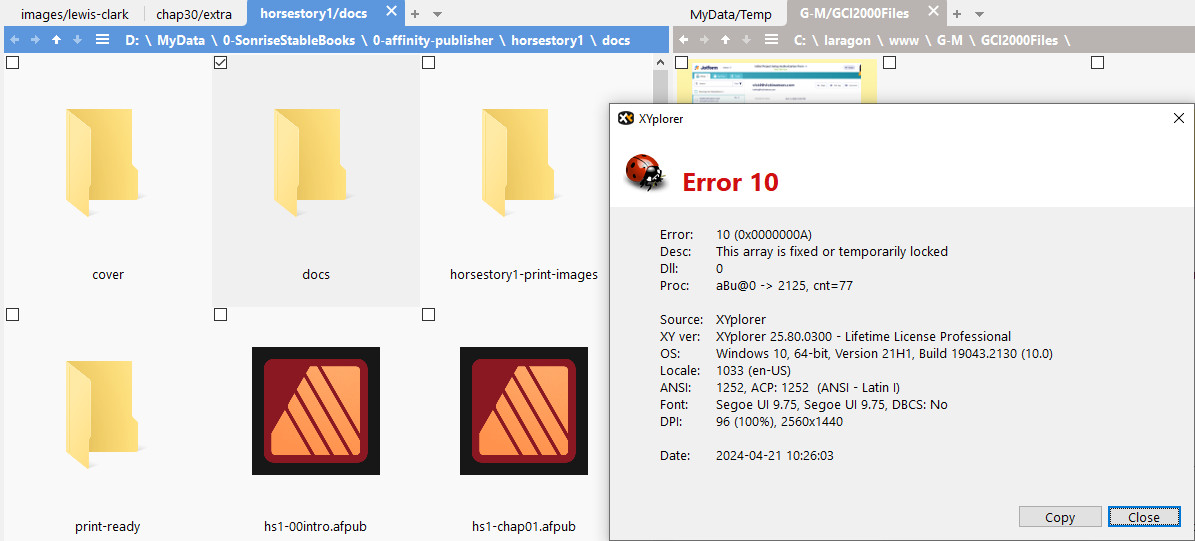Image resolution: width=1195 pixels, height=541 pixels.
Task: Click the XYplorer 25.80.0300 version line
Action: pyautogui.click(x=863, y=336)
